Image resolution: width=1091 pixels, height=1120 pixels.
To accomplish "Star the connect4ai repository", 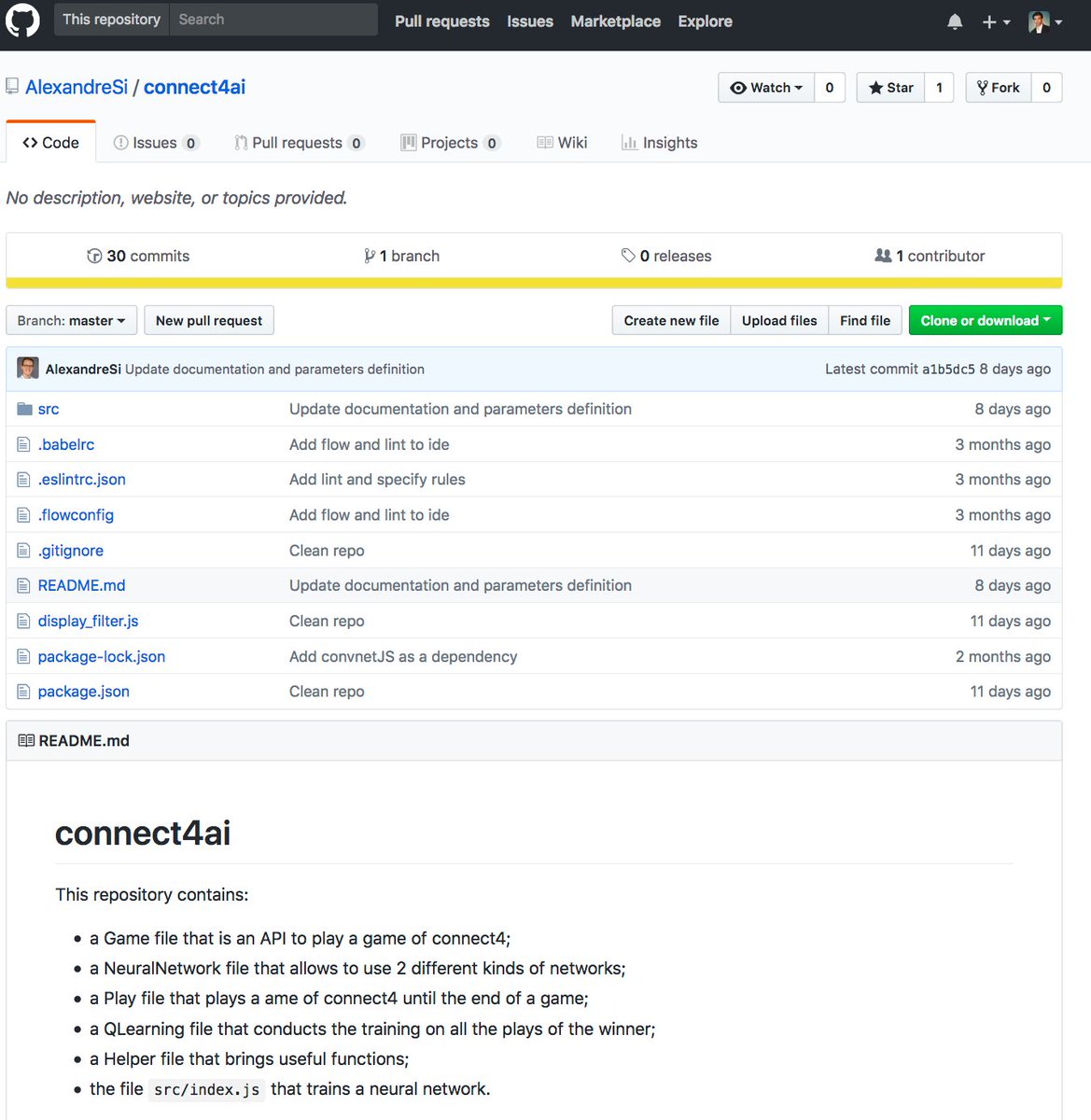I will 891,88.
